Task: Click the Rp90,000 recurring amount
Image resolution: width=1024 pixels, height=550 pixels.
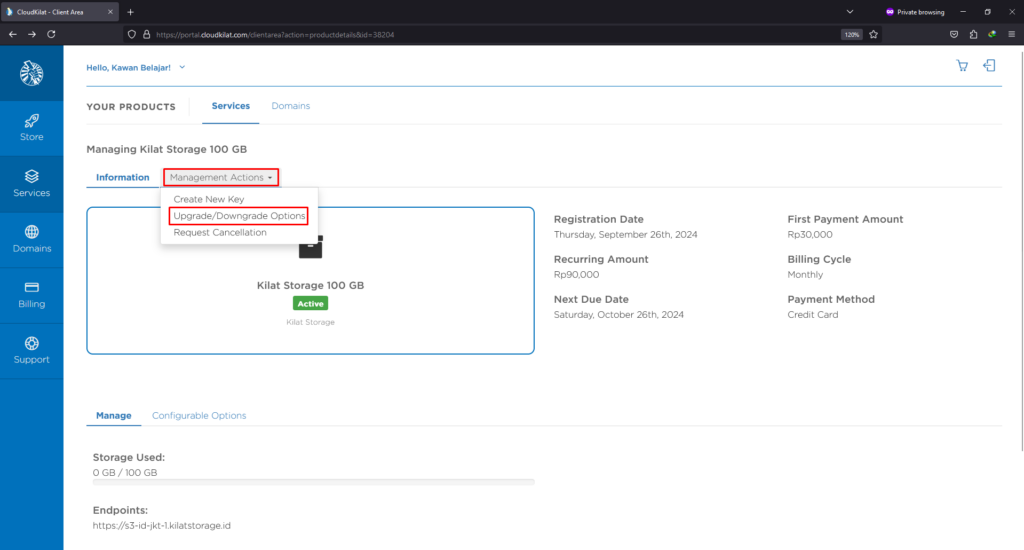Action: coord(576,274)
